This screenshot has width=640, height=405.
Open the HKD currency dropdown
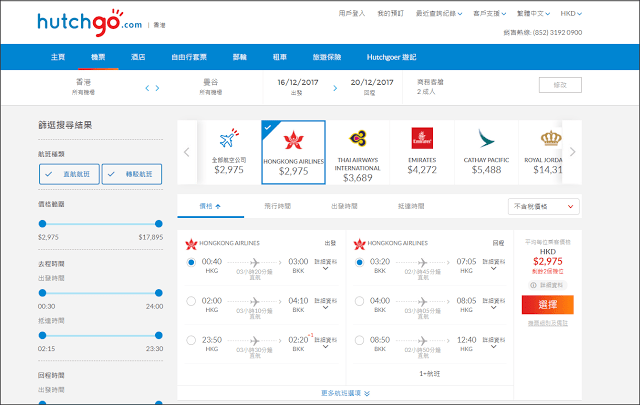[571, 13]
